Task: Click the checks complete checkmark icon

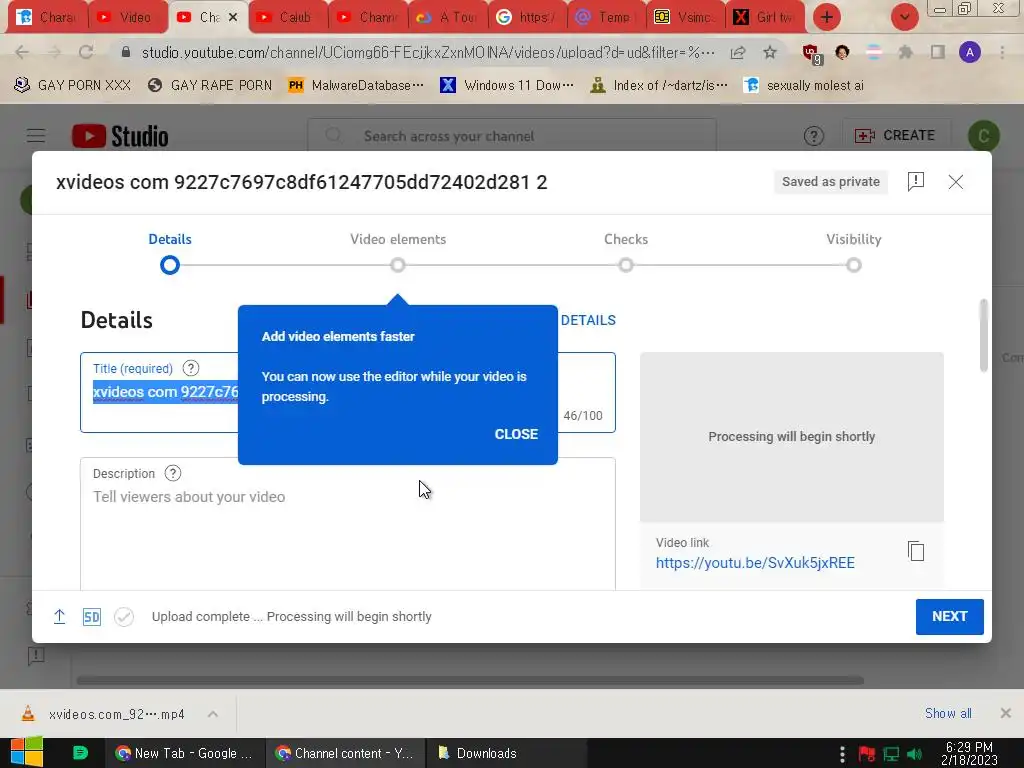Action: pyautogui.click(x=123, y=616)
